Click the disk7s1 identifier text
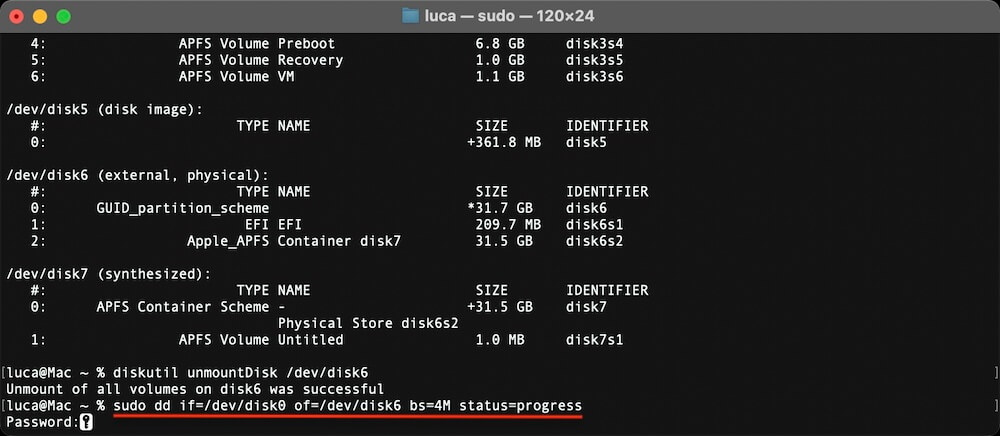This screenshot has height=436, width=1000. [x=596, y=339]
